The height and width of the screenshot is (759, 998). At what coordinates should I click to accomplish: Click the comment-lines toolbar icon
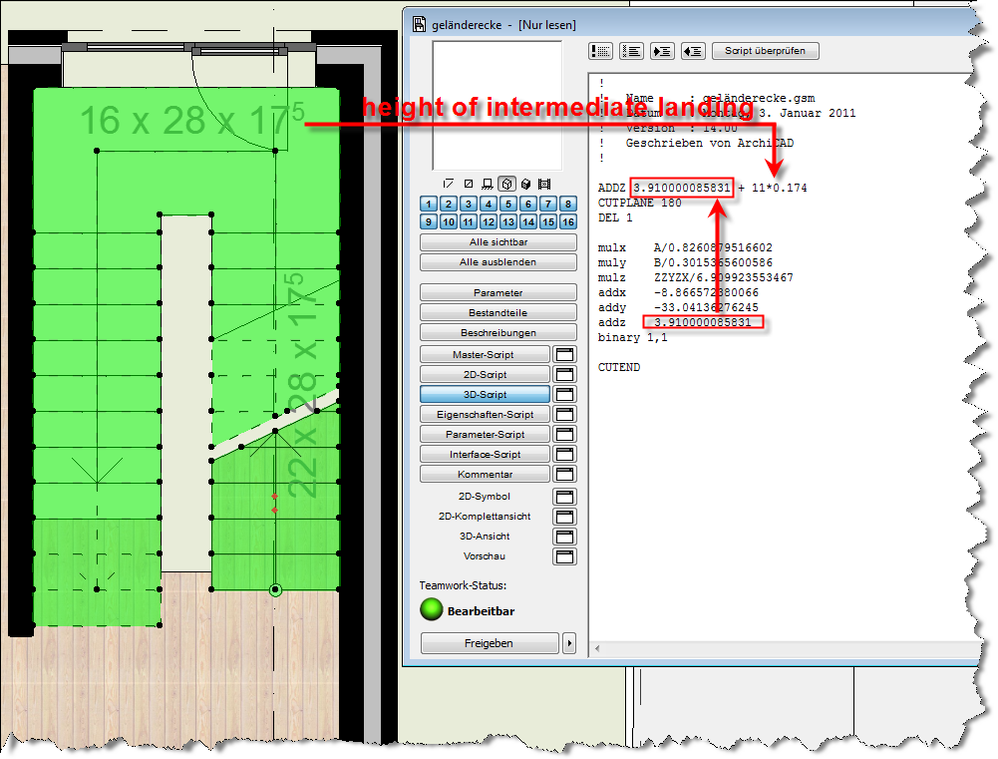pyautogui.click(x=600, y=51)
